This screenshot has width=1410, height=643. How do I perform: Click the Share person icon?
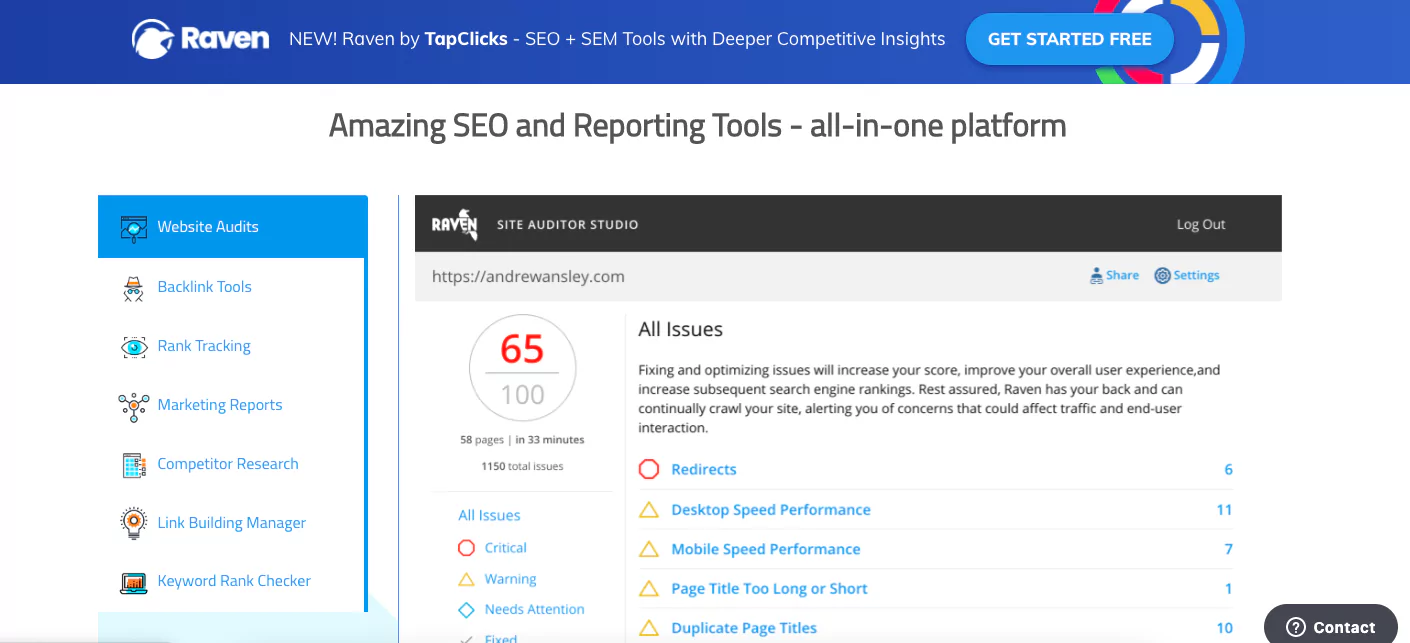tap(1096, 276)
